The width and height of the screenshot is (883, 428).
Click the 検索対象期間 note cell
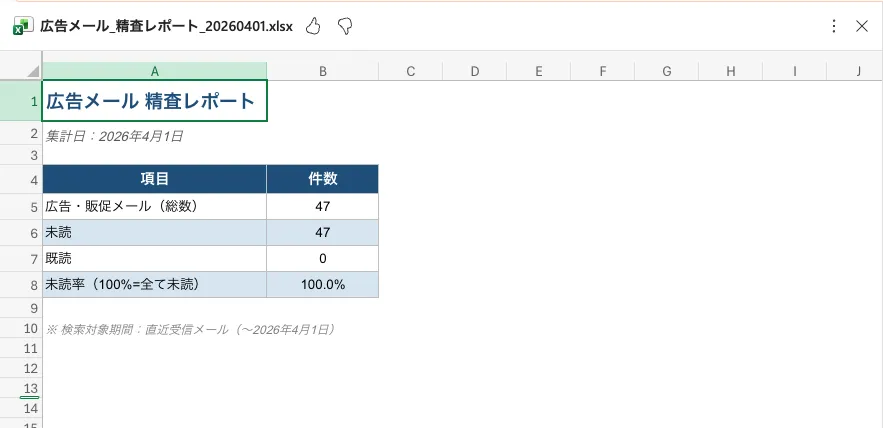pyautogui.click(x=190, y=328)
